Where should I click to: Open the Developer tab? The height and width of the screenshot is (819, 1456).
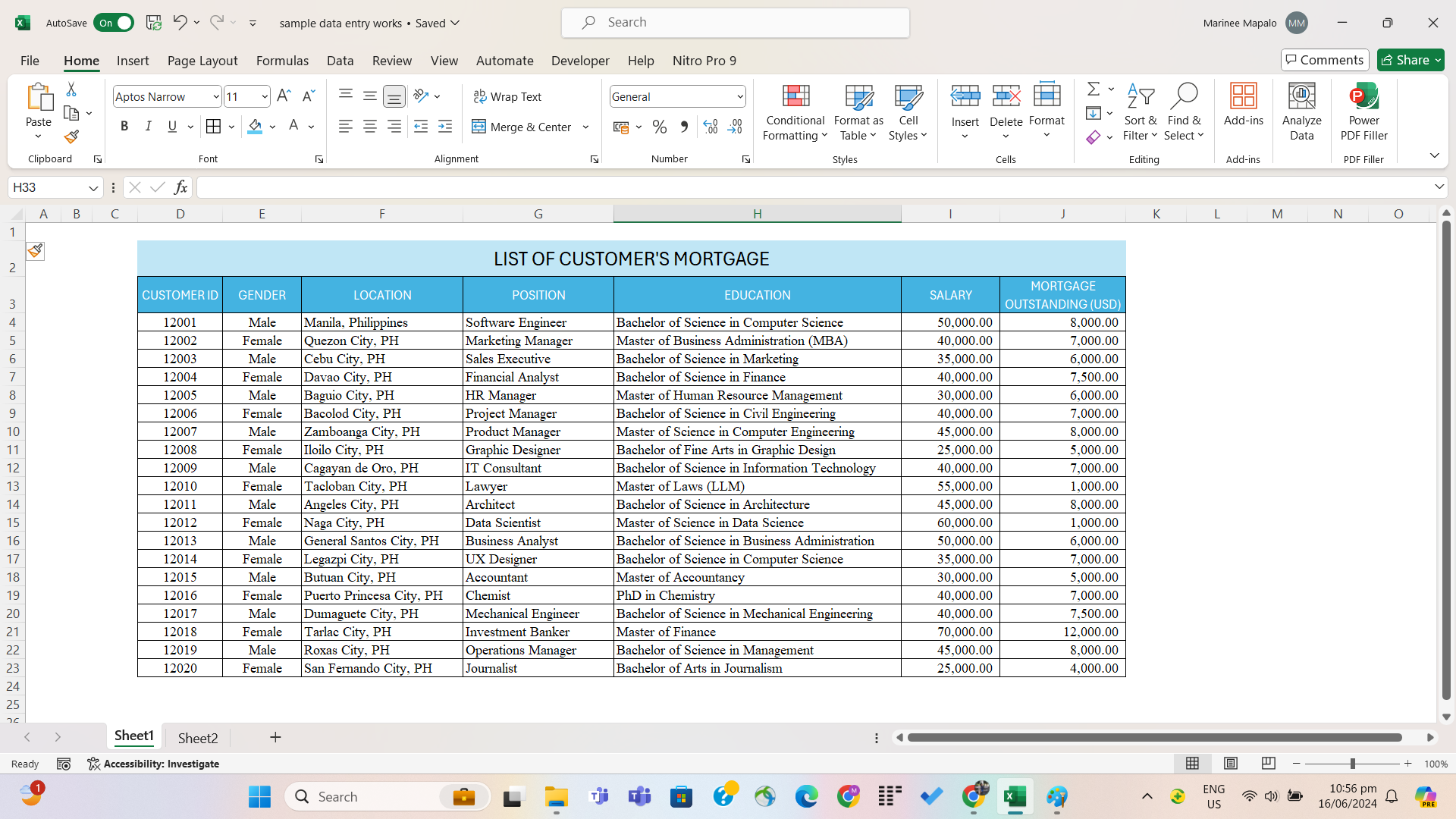tap(580, 61)
